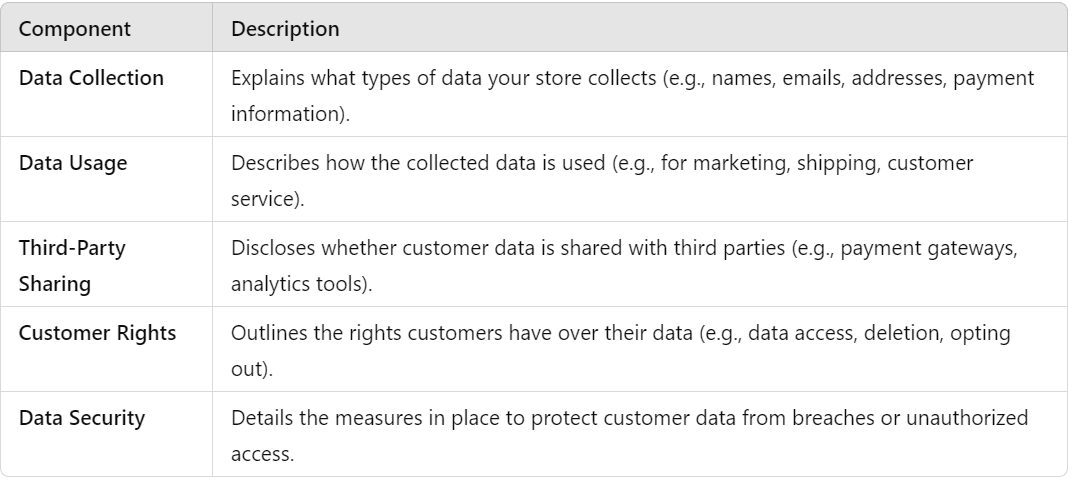Click the words 'payment gateways' in the table
The height and width of the screenshot is (484, 1074).
929,248
